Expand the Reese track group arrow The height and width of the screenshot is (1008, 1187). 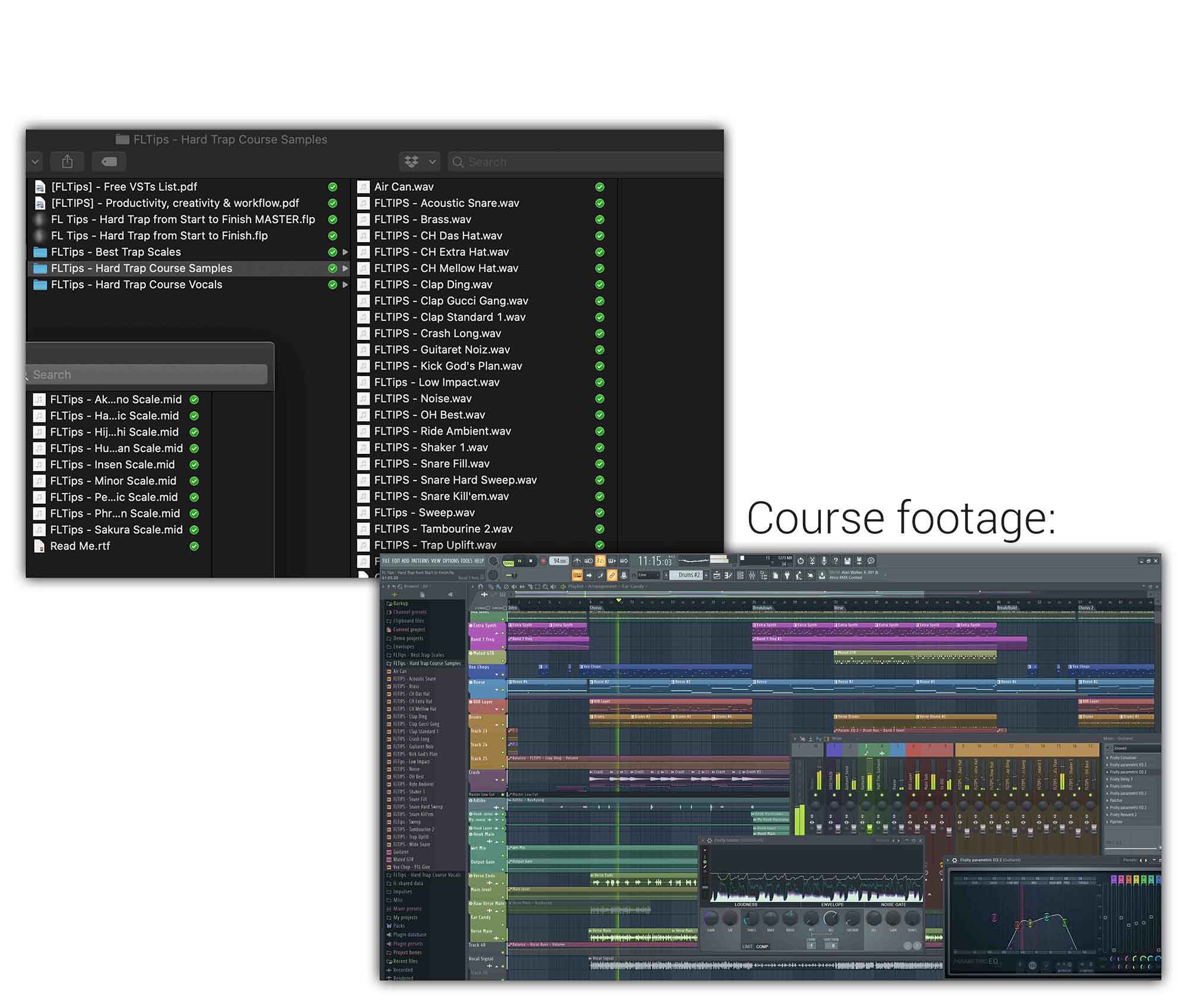(497, 690)
